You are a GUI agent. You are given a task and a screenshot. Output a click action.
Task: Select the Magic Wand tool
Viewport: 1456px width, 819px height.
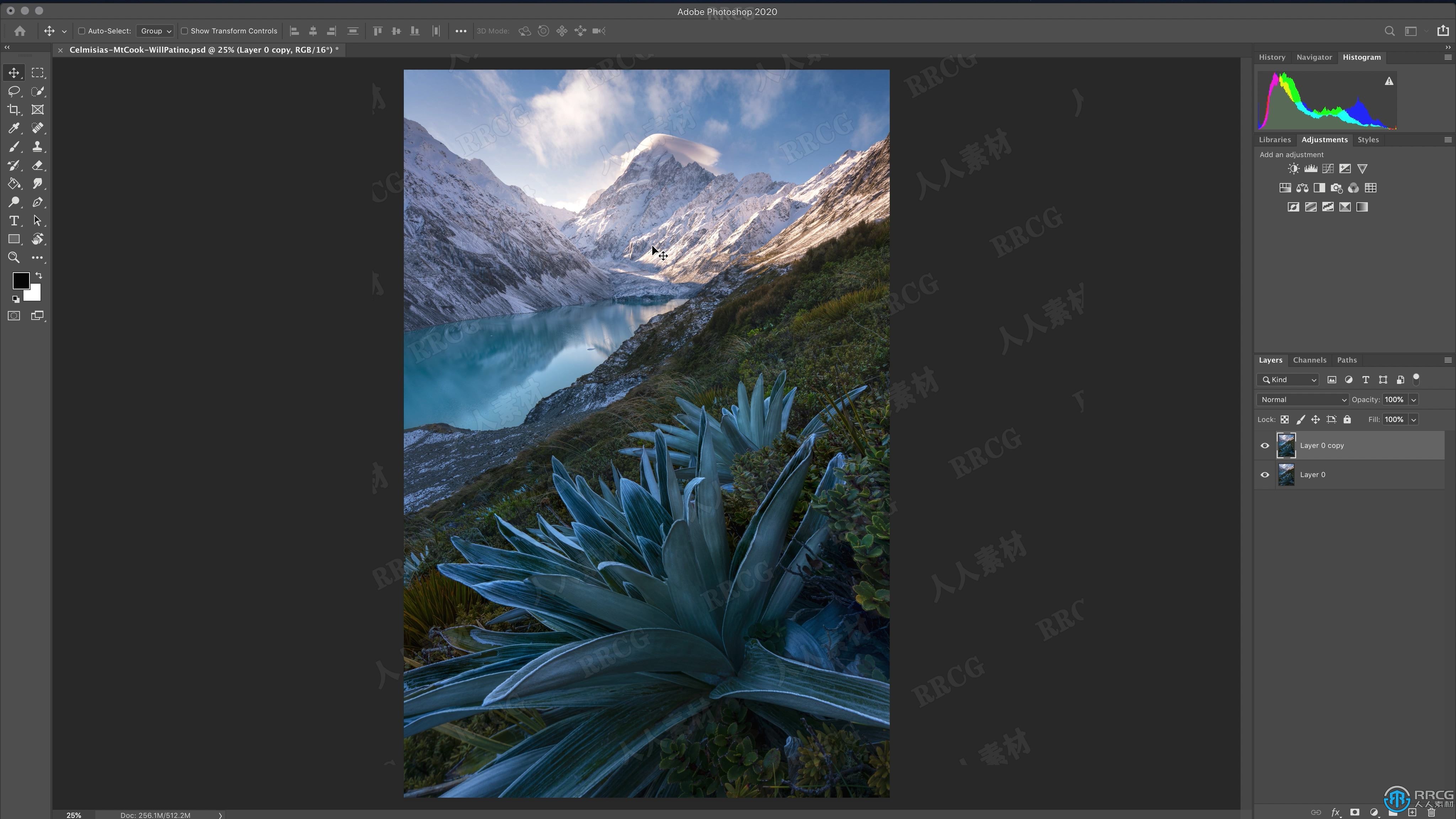(38, 91)
